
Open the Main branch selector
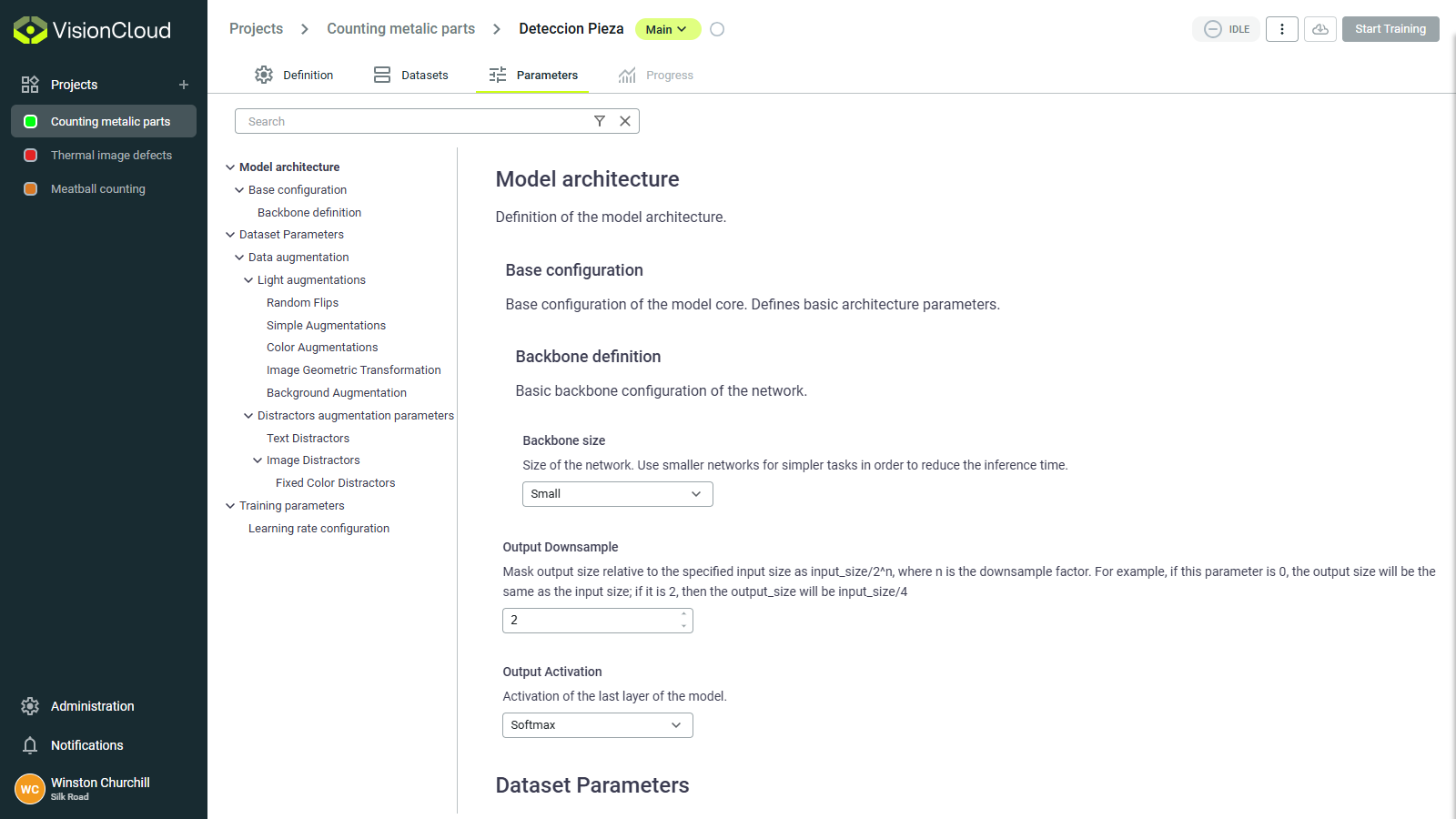coord(668,28)
